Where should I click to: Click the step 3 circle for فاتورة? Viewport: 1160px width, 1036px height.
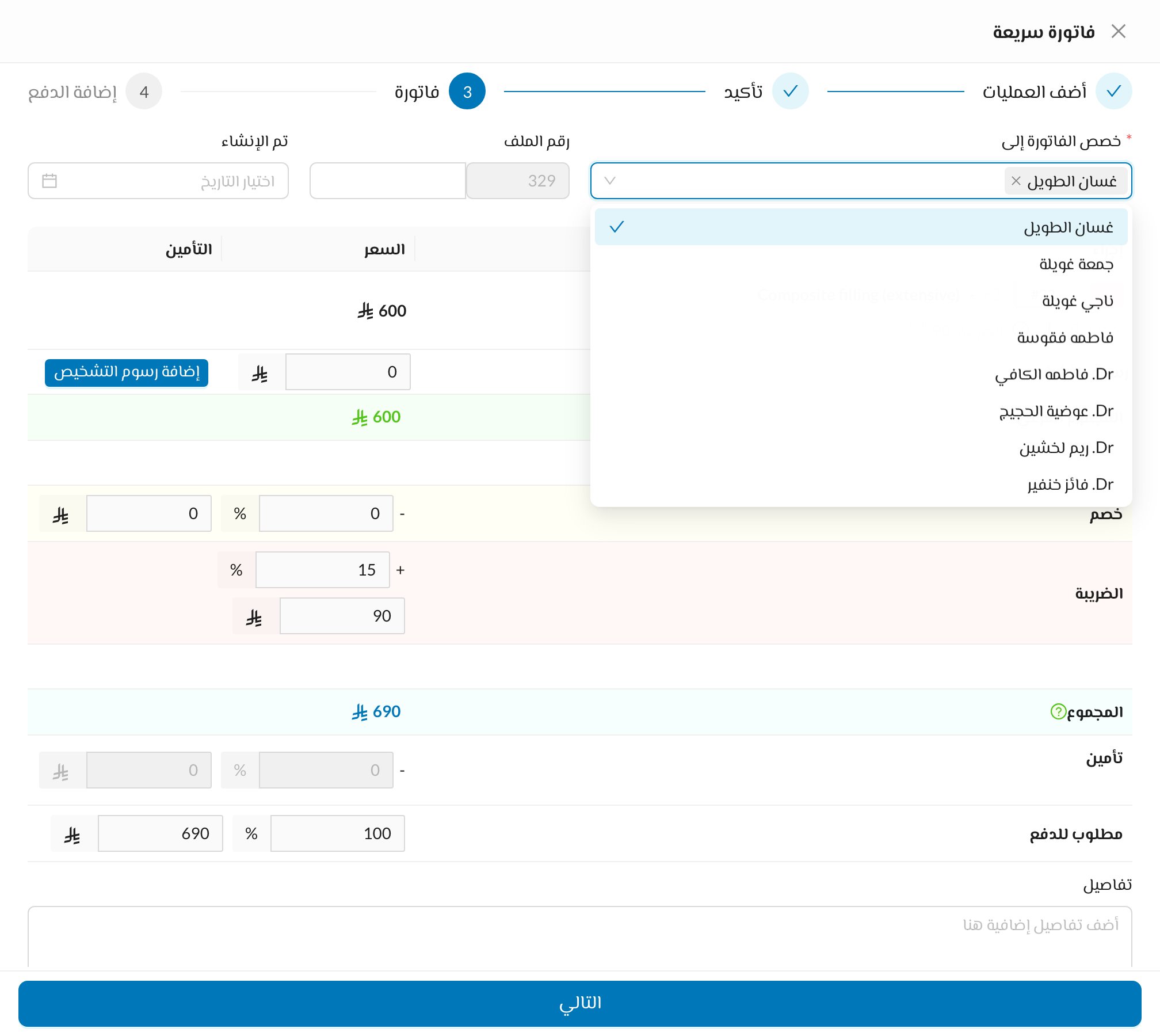(467, 91)
